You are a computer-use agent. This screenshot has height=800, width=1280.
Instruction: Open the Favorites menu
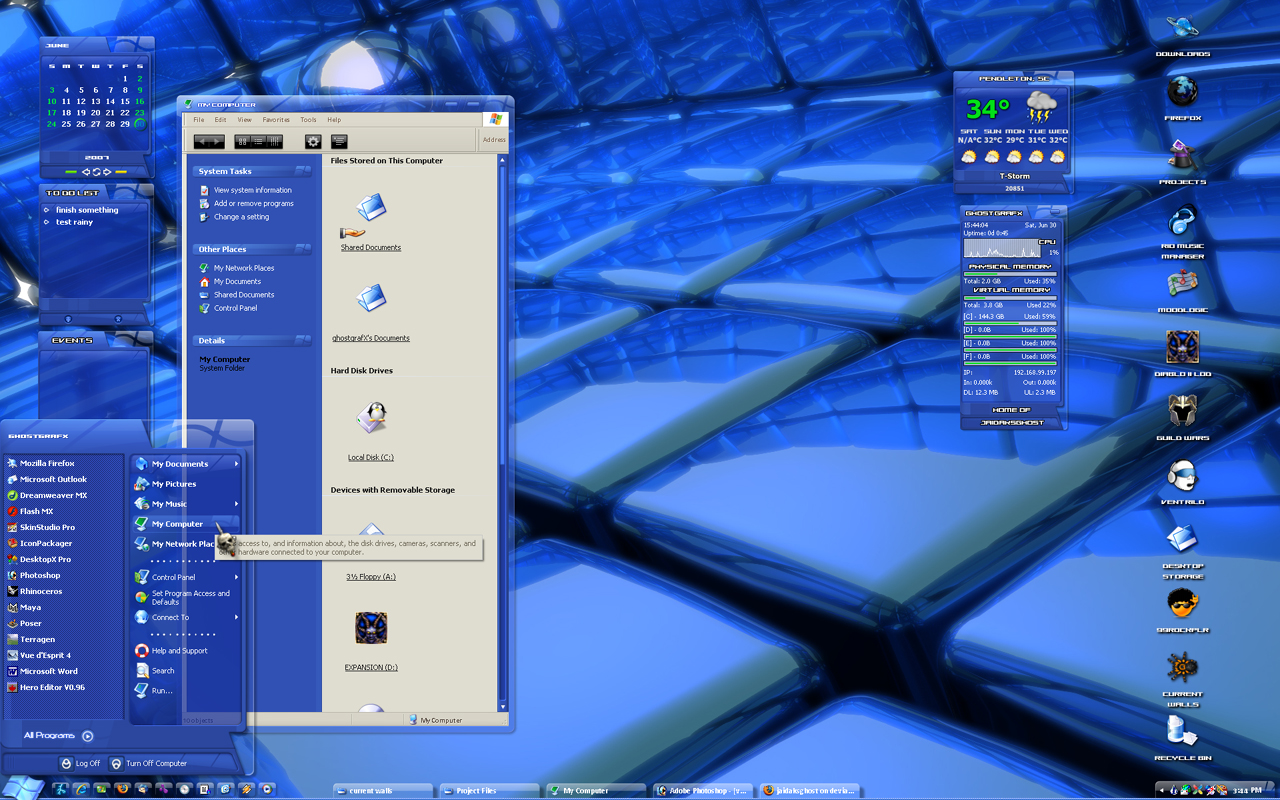[x=276, y=120]
